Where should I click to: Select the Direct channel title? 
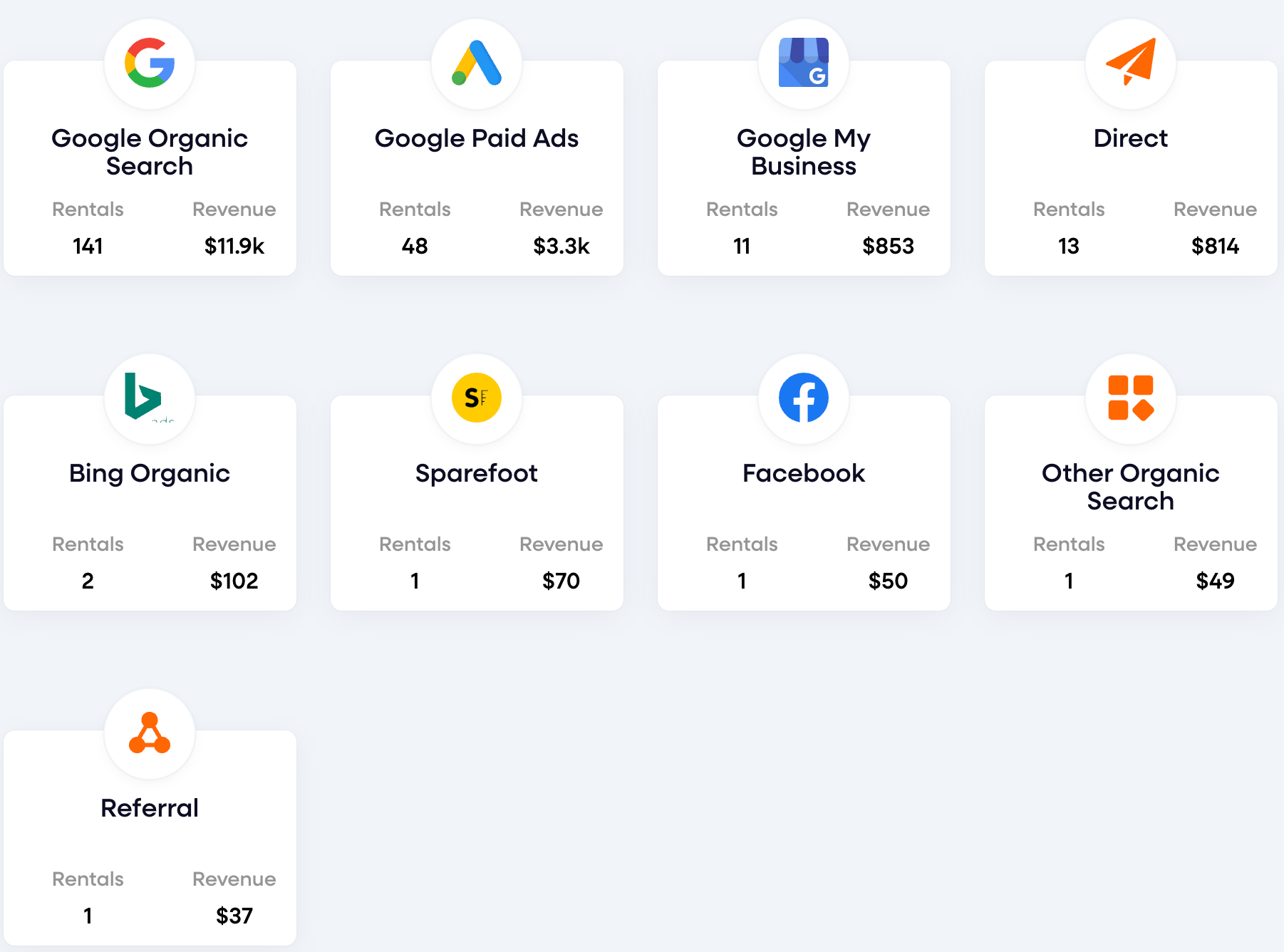coord(1131,138)
